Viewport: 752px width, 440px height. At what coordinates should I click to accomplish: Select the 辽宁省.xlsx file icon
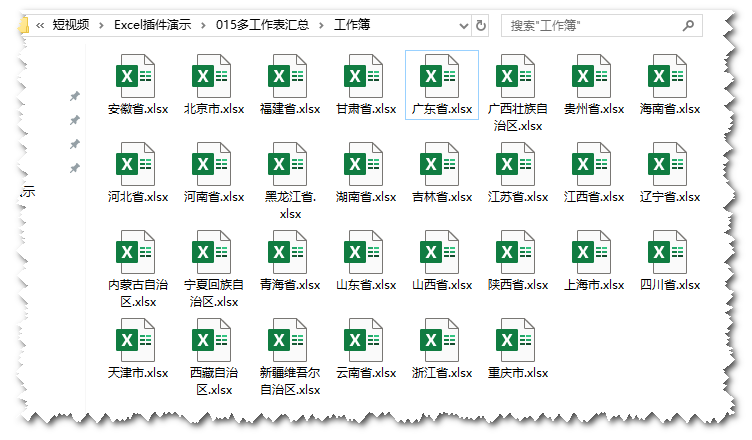click(x=667, y=164)
